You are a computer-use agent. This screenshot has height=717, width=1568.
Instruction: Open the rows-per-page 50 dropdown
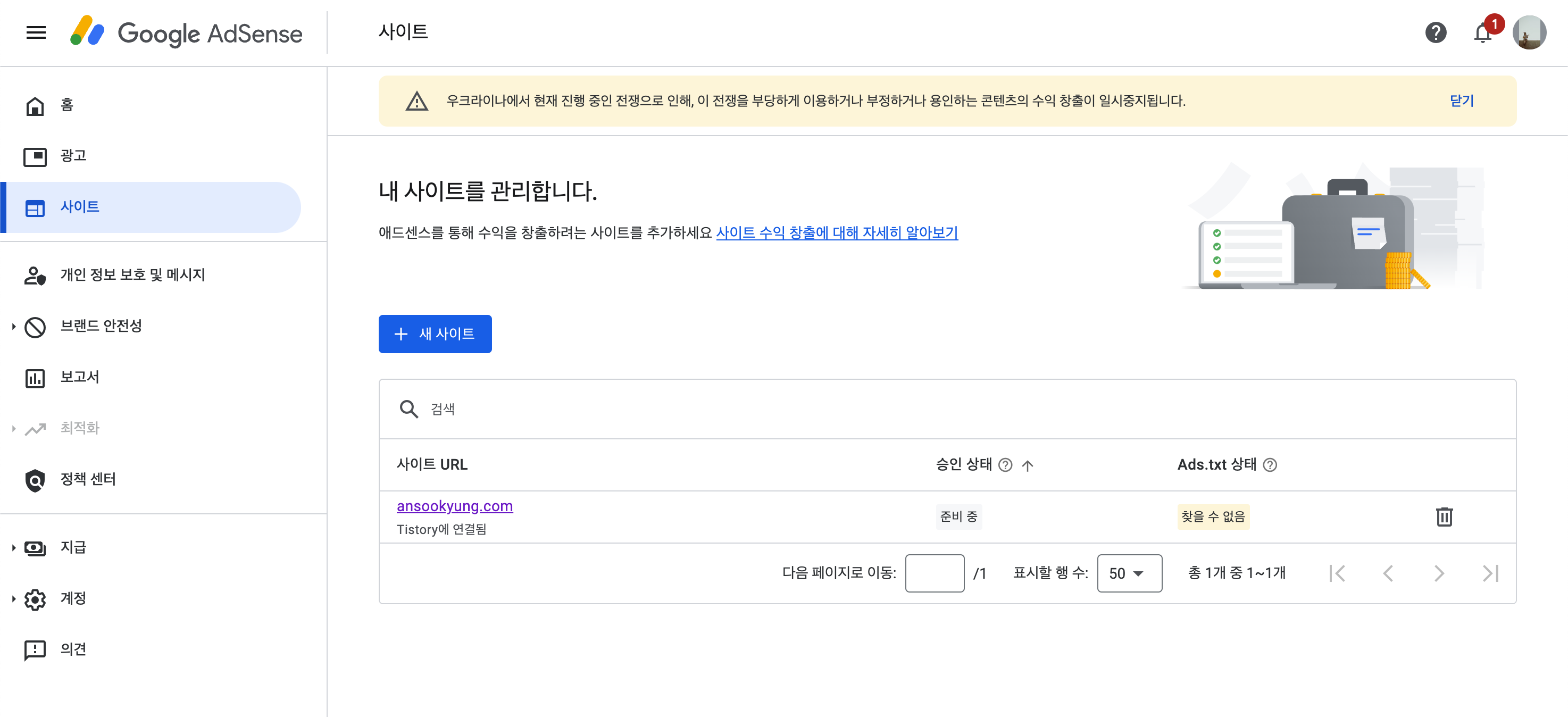tap(1129, 573)
